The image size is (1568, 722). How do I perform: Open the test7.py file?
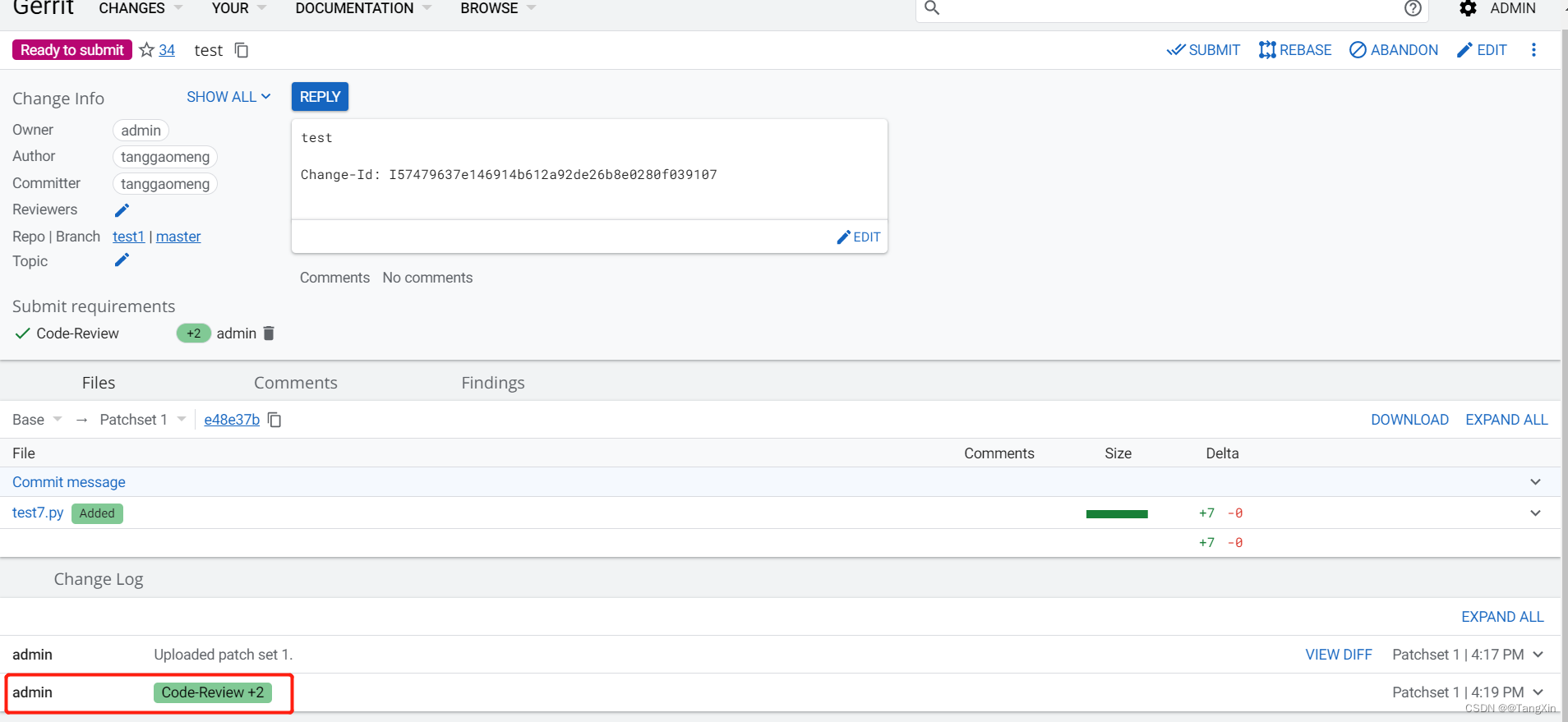(38, 513)
